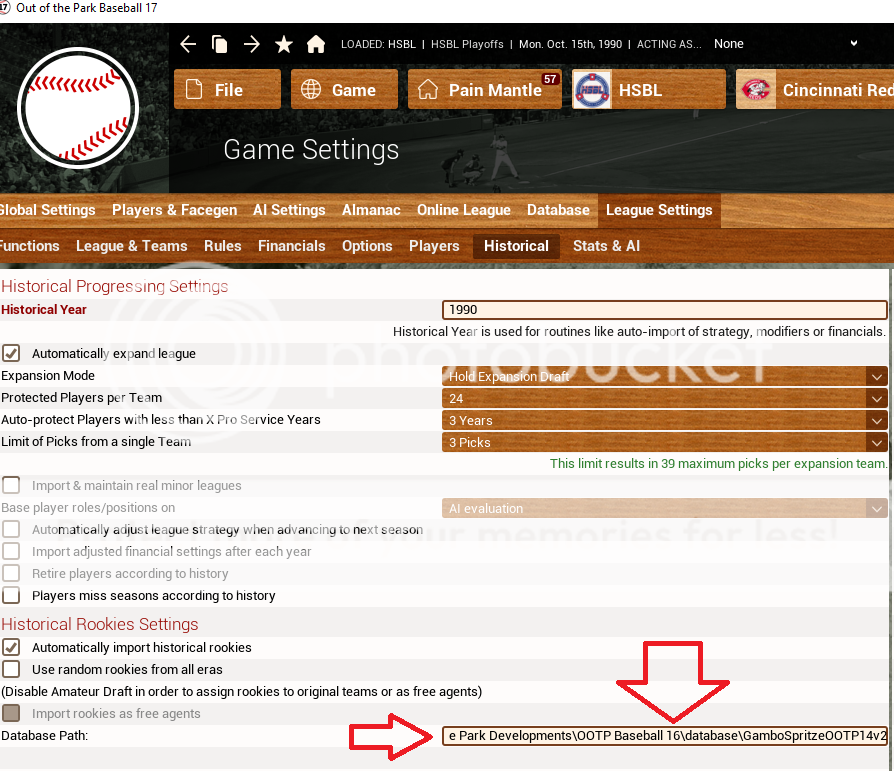Switch to the Stats & AI tab
This screenshot has height=771, width=894.
606,246
